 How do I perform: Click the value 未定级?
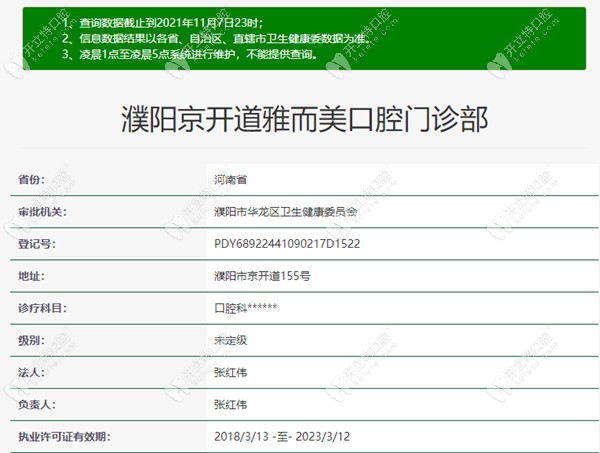pyautogui.click(x=230, y=340)
